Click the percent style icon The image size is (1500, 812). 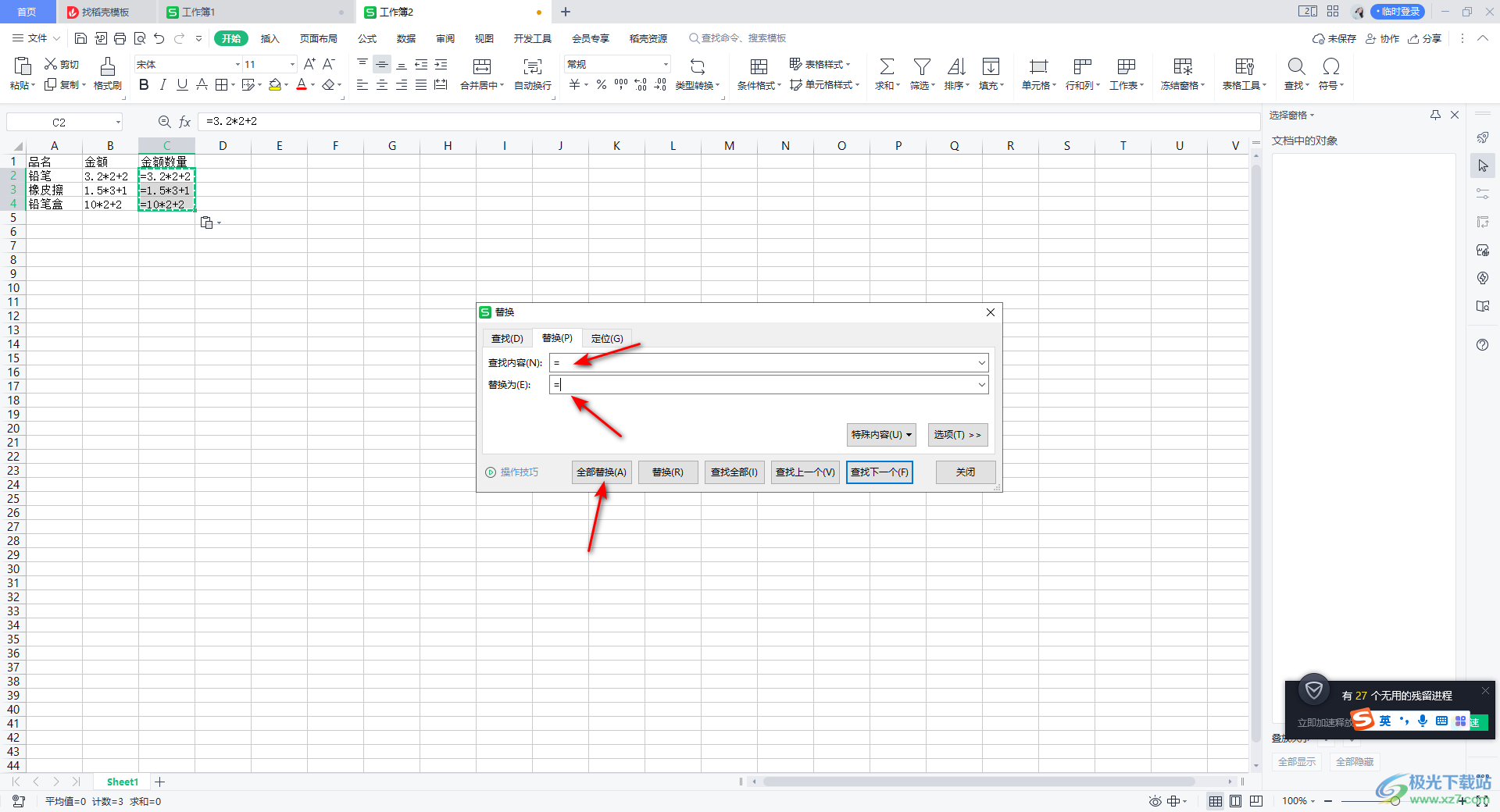click(x=602, y=84)
